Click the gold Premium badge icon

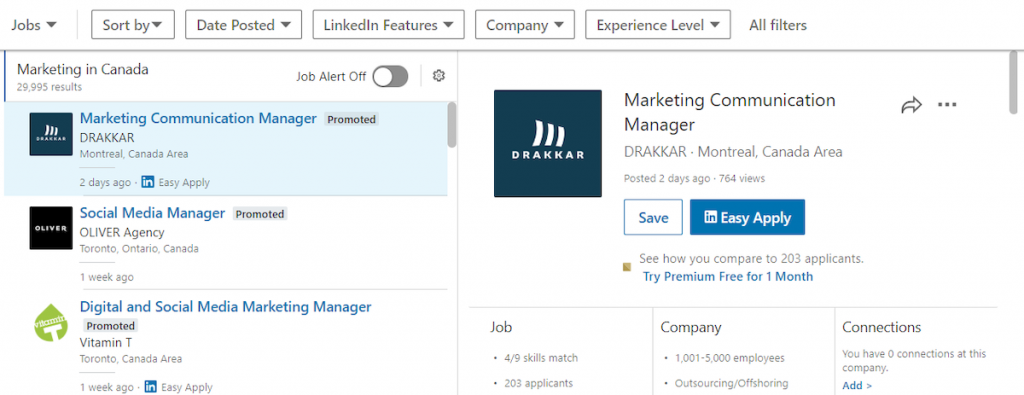click(627, 266)
